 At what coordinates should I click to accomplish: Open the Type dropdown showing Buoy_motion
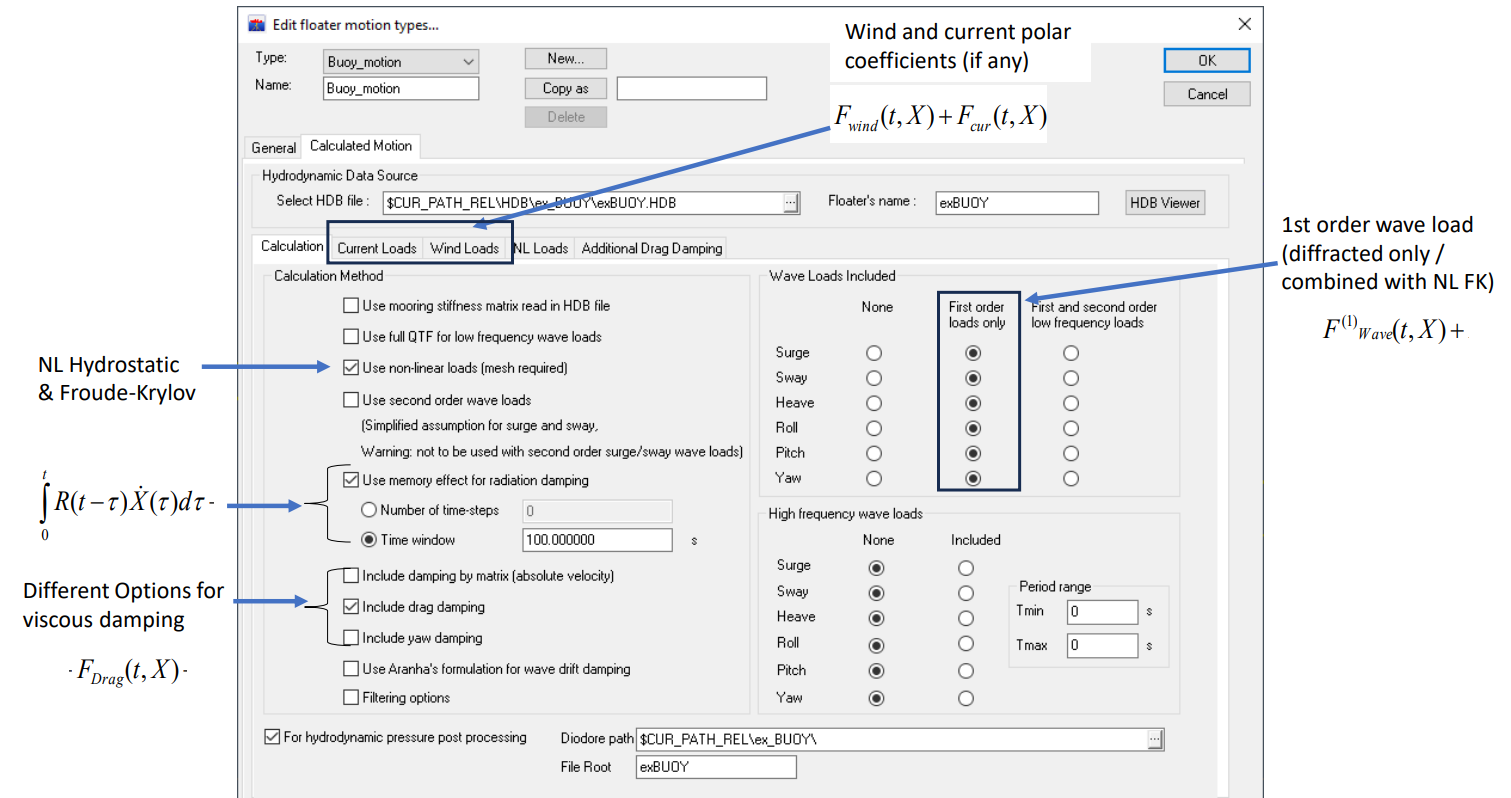[402, 62]
